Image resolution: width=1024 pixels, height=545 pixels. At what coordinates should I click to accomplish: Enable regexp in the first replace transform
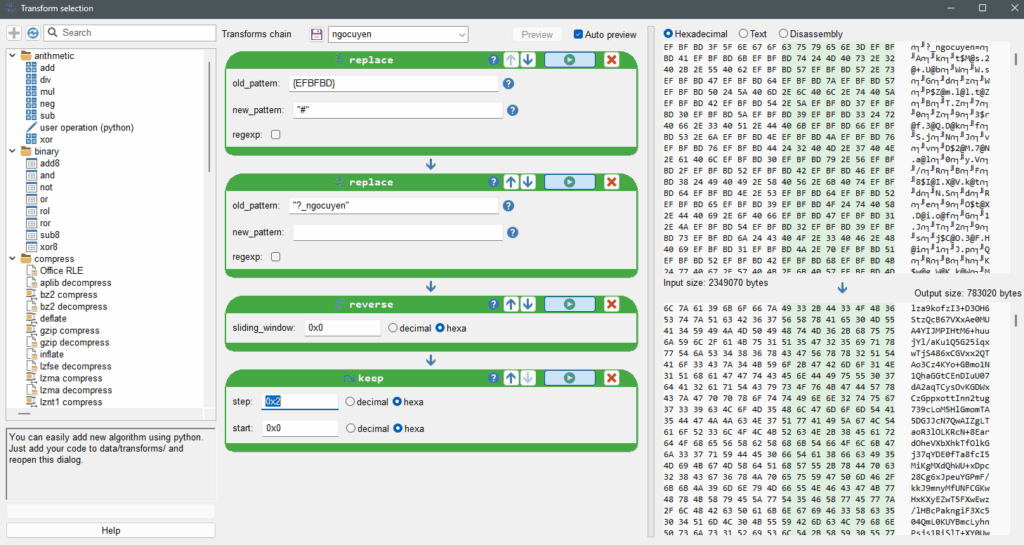click(275, 134)
